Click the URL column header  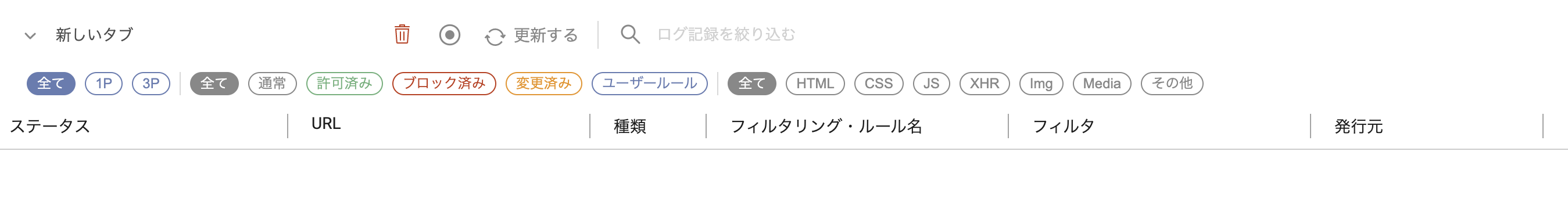pyautogui.click(x=325, y=124)
